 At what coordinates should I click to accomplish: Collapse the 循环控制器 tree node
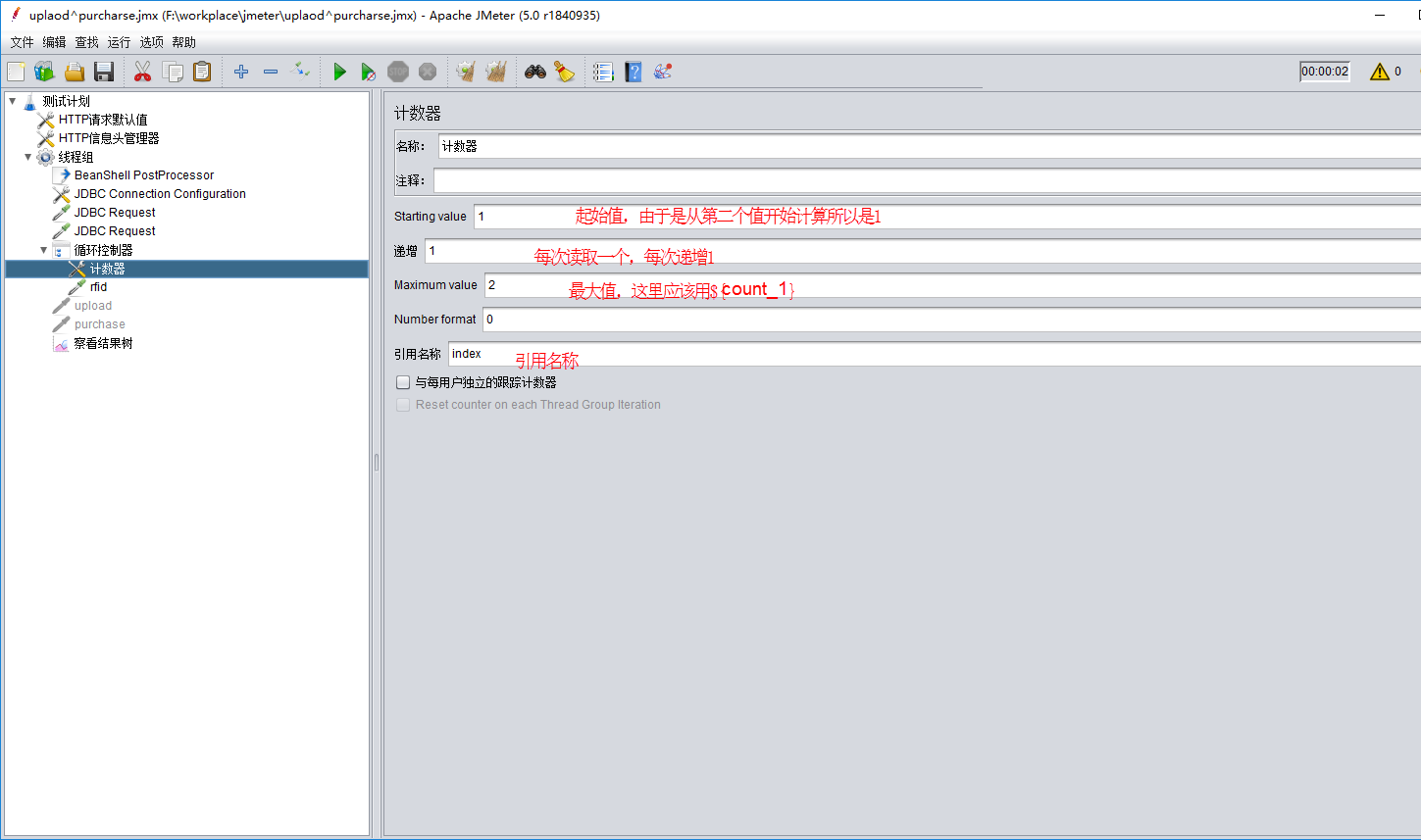(x=43, y=250)
